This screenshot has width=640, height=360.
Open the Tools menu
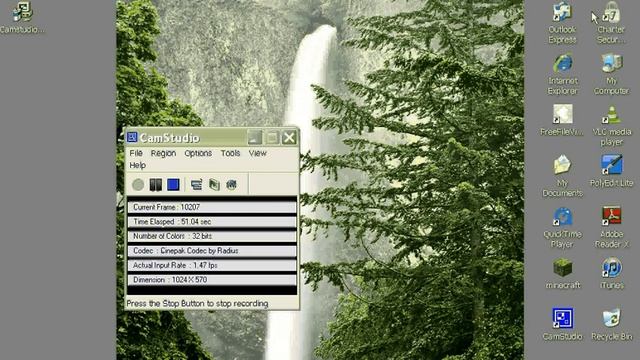230,153
